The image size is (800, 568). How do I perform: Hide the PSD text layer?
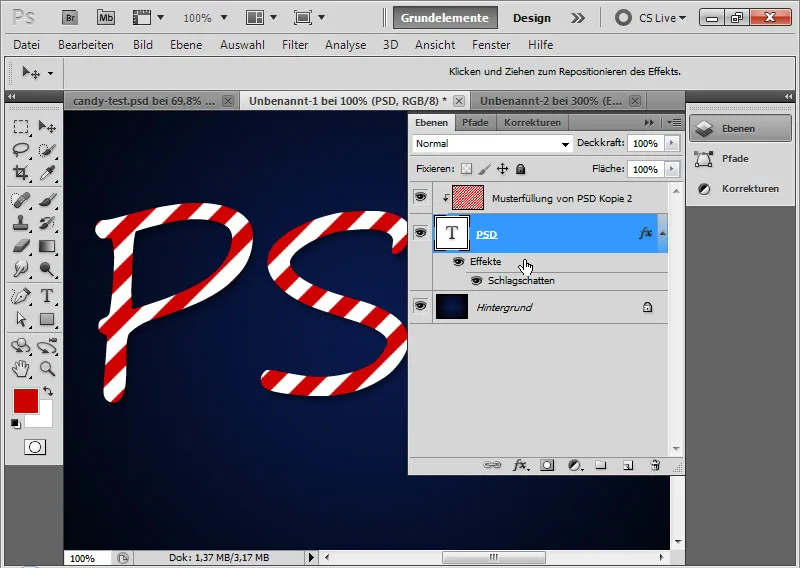click(x=420, y=233)
